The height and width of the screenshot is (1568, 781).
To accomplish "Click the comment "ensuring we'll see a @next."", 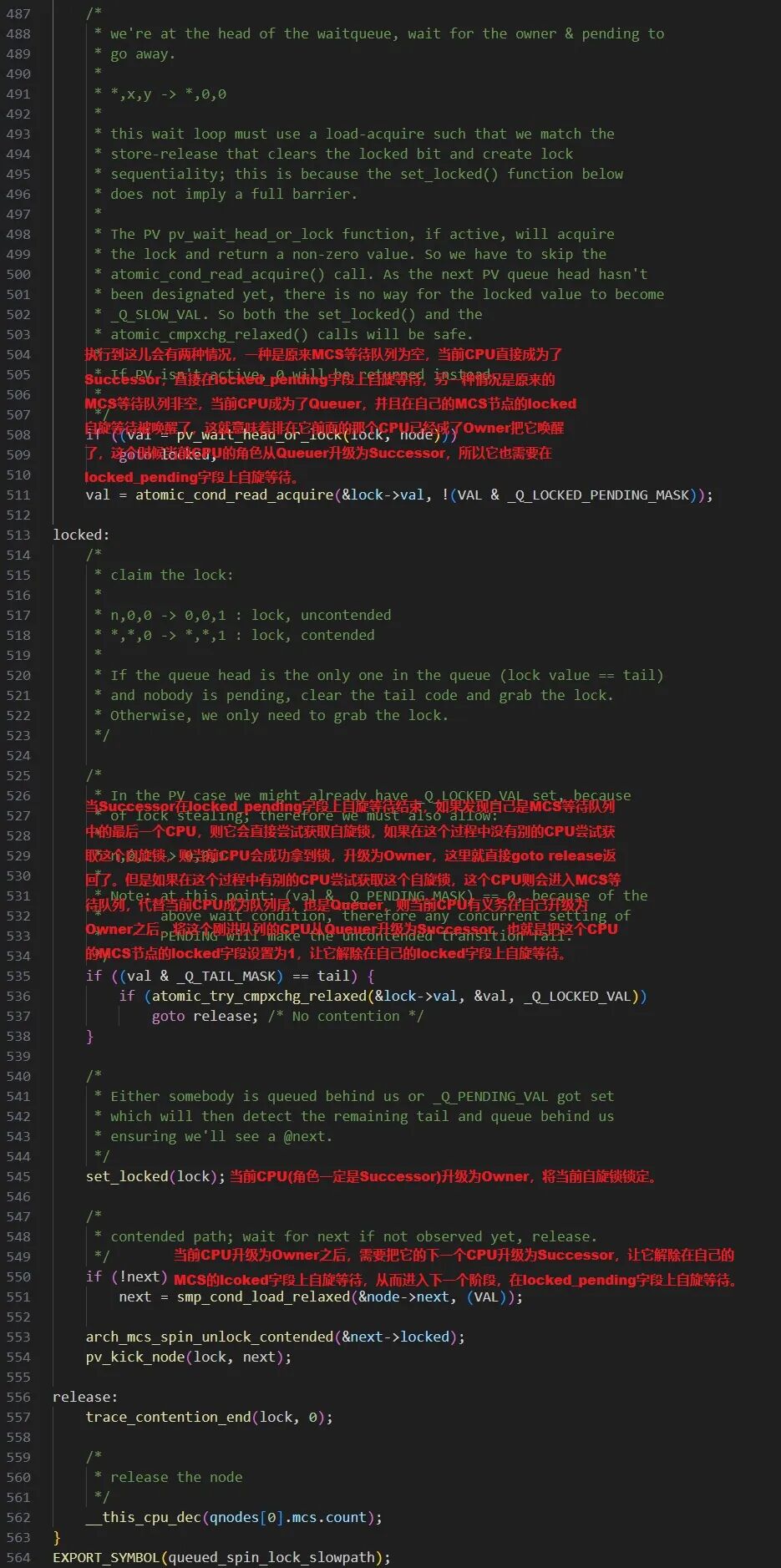I will 221,1136.
